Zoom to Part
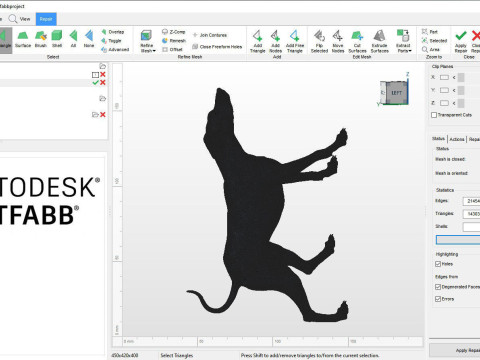The height and width of the screenshot is (360, 480). click(x=429, y=32)
